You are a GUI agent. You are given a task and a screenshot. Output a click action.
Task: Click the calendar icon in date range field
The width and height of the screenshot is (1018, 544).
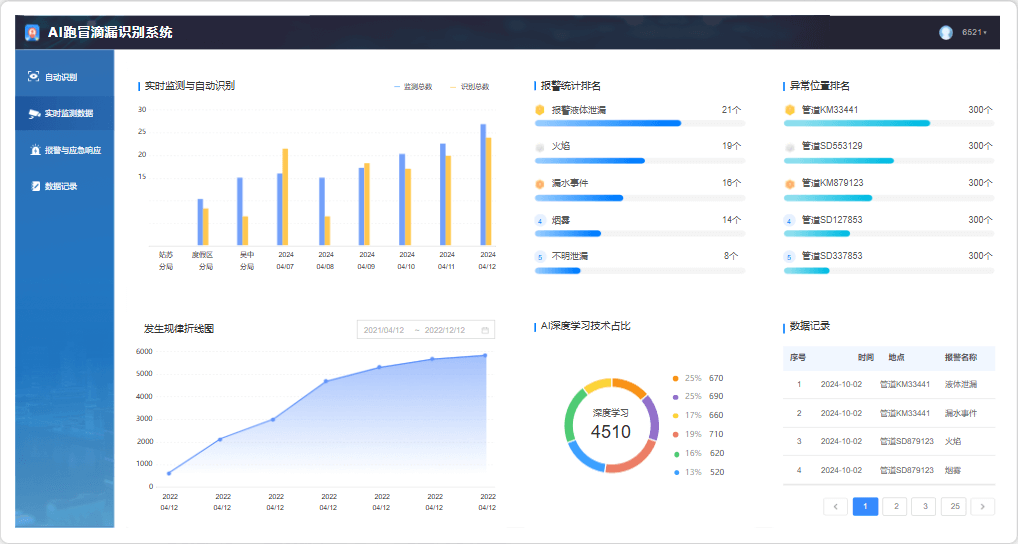point(485,330)
